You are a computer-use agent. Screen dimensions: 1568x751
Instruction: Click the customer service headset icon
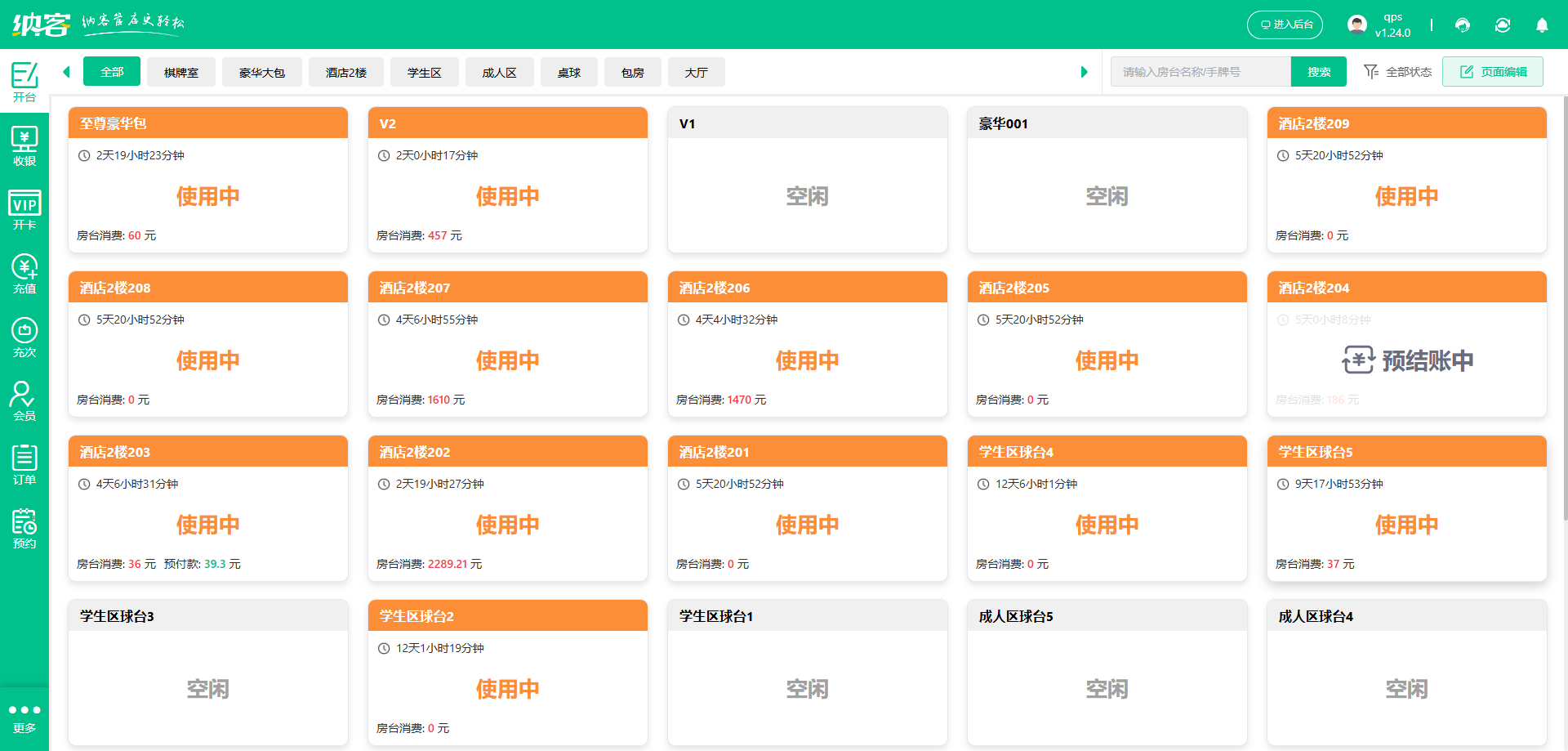pos(1463,25)
